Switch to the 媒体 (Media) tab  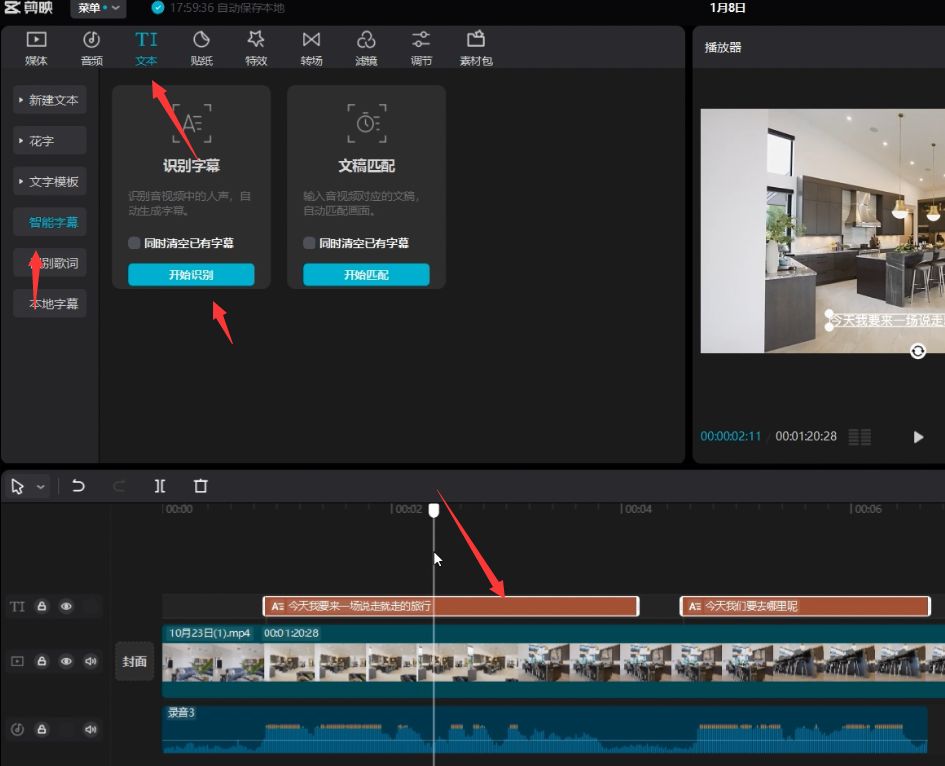[x=36, y=47]
